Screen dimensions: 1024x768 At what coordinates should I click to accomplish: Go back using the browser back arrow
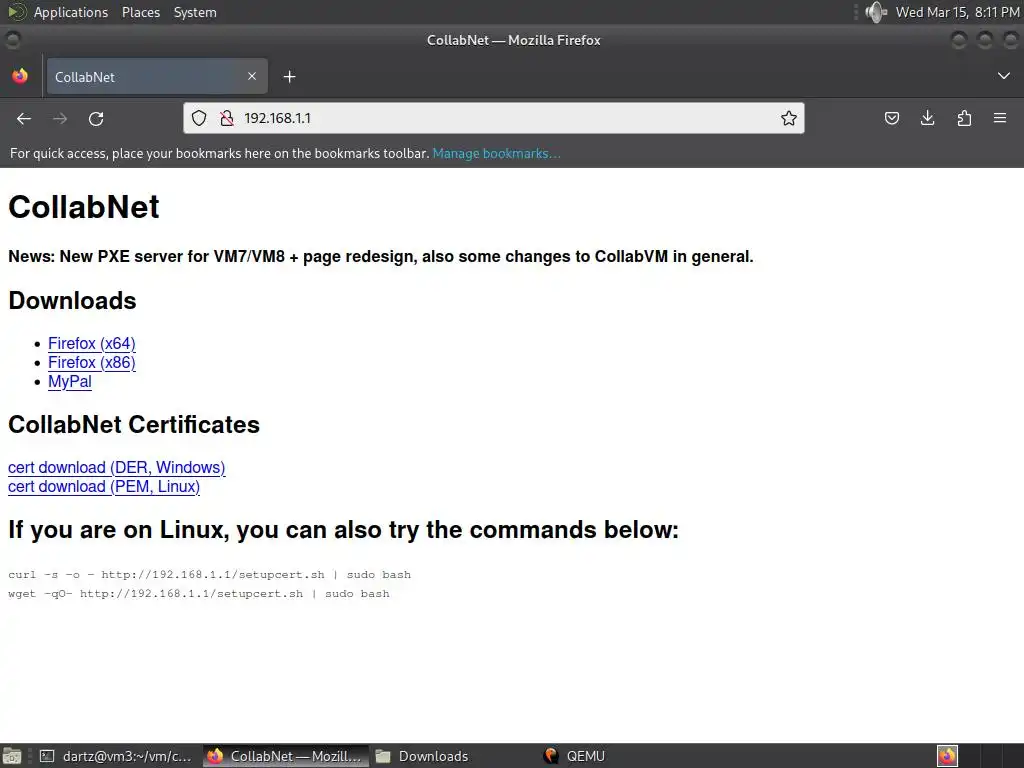point(24,118)
